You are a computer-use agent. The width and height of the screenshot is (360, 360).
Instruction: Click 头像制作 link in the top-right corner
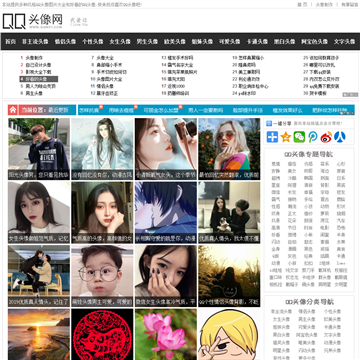(324, 5)
